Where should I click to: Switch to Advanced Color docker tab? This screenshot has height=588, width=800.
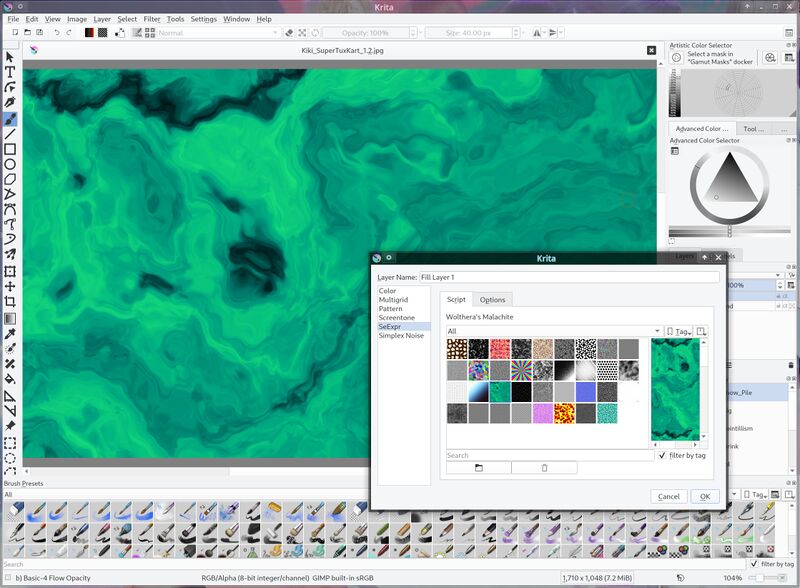pyautogui.click(x=702, y=129)
